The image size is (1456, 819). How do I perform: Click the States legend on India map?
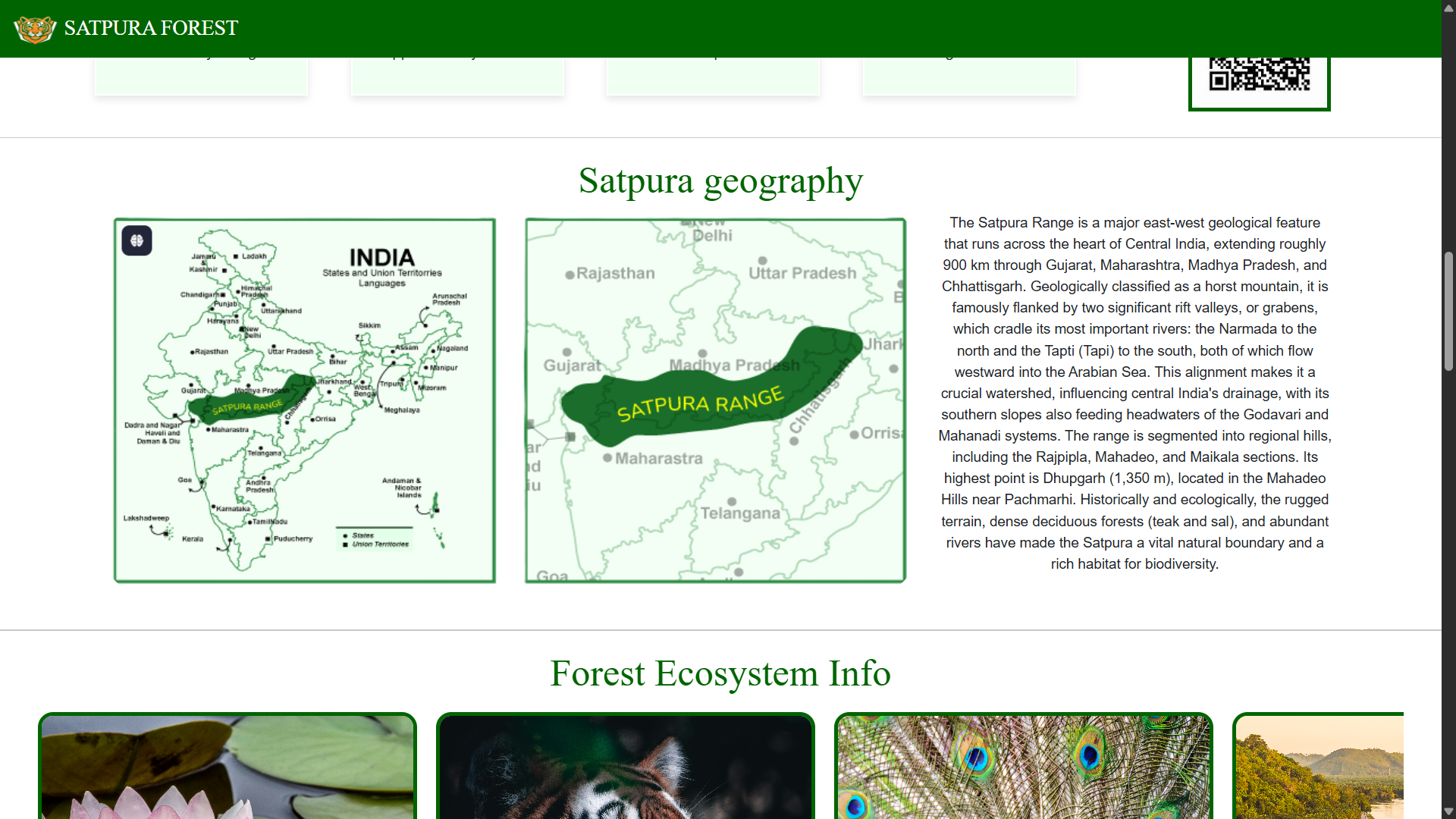(x=362, y=535)
